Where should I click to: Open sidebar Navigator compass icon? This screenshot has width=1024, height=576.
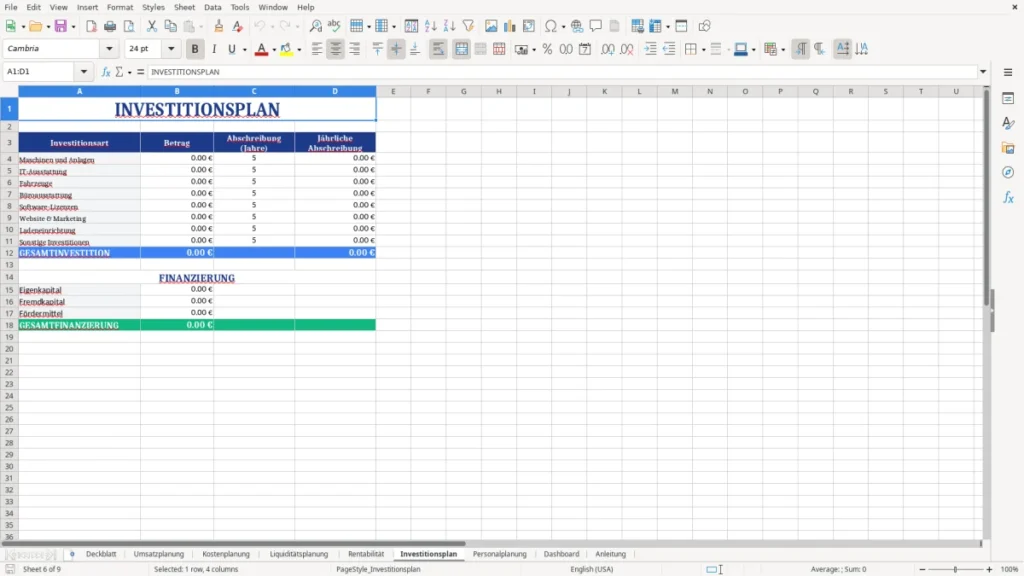coord(1008,172)
